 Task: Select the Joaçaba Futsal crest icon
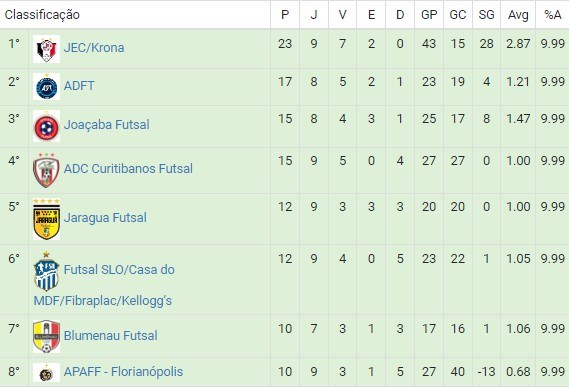pos(46,126)
